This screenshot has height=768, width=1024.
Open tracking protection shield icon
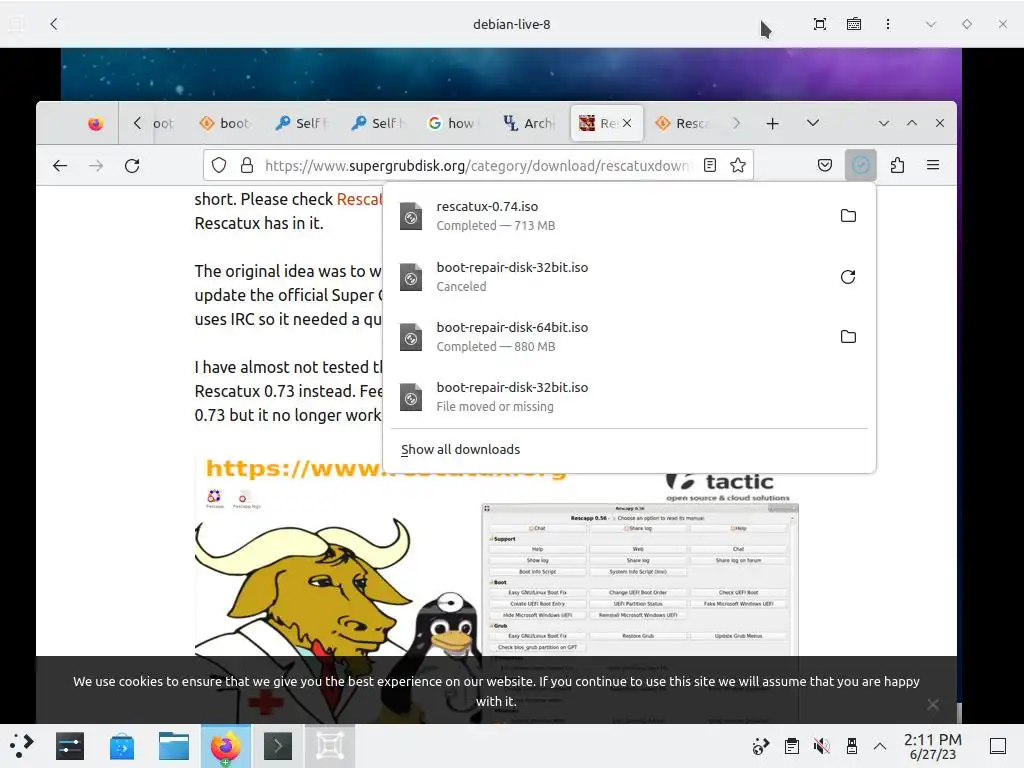click(219, 165)
